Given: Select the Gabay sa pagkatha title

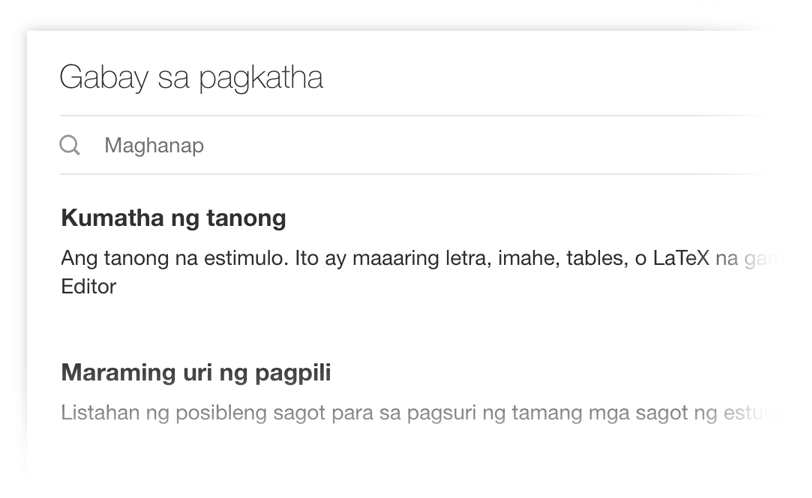Looking at the screenshot, I should 191,78.
